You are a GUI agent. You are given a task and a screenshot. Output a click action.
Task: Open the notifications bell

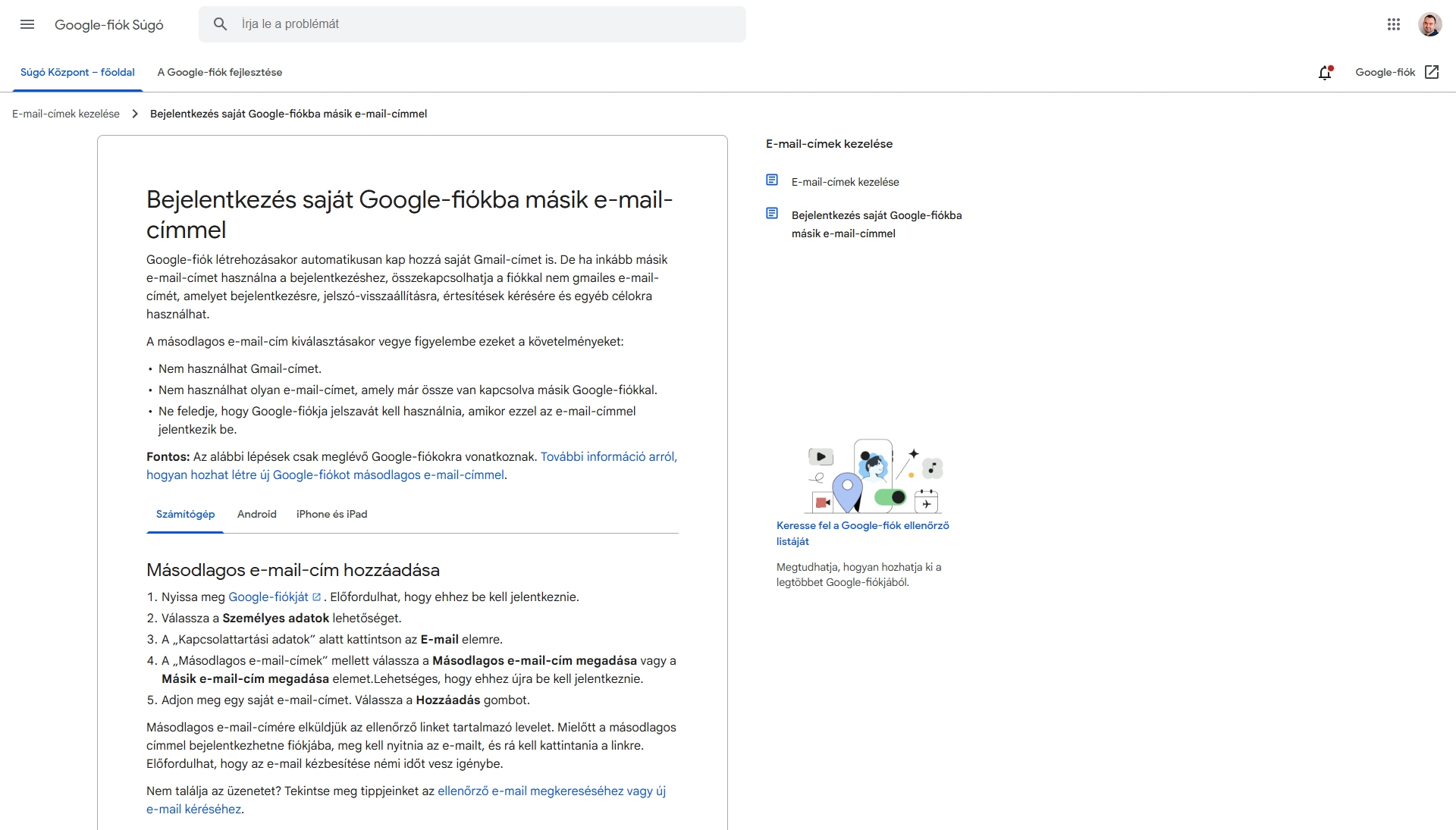tap(1325, 72)
